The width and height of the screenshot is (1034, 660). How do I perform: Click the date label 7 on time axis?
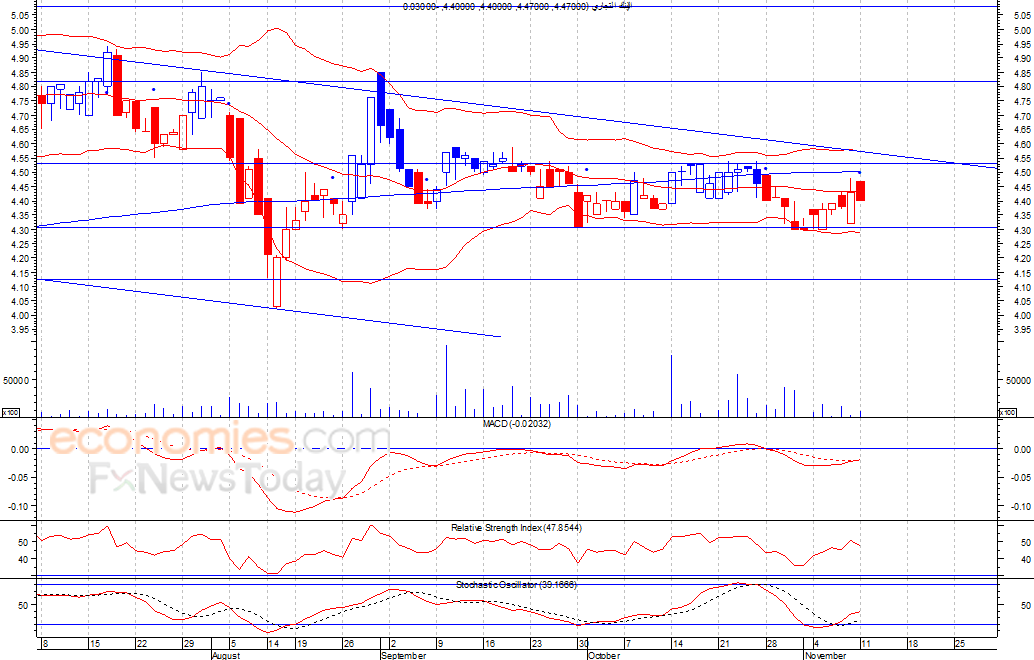click(x=628, y=644)
